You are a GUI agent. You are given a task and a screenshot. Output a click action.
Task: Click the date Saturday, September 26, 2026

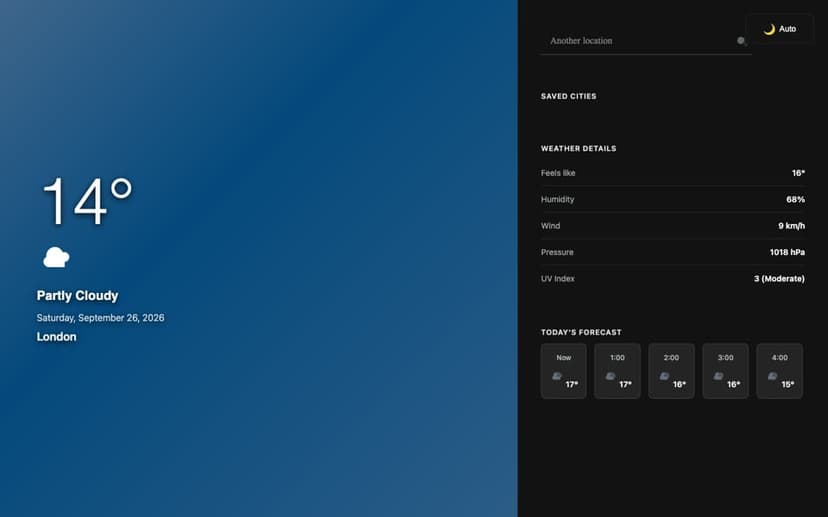100,318
